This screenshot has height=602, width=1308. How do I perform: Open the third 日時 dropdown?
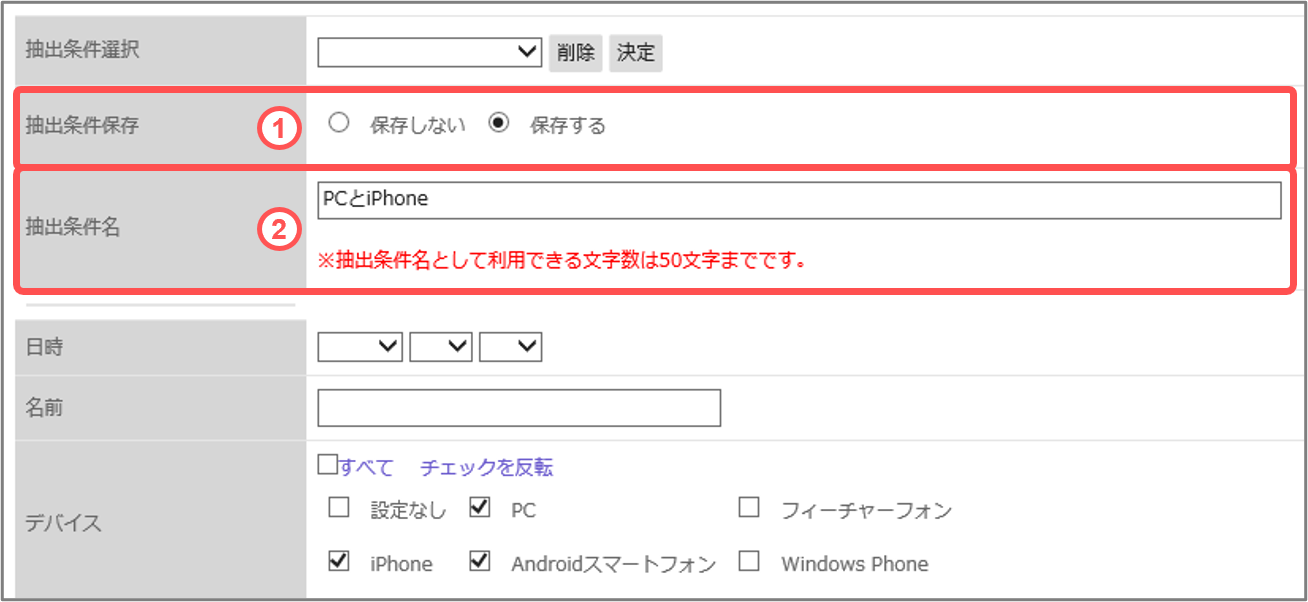510,347
